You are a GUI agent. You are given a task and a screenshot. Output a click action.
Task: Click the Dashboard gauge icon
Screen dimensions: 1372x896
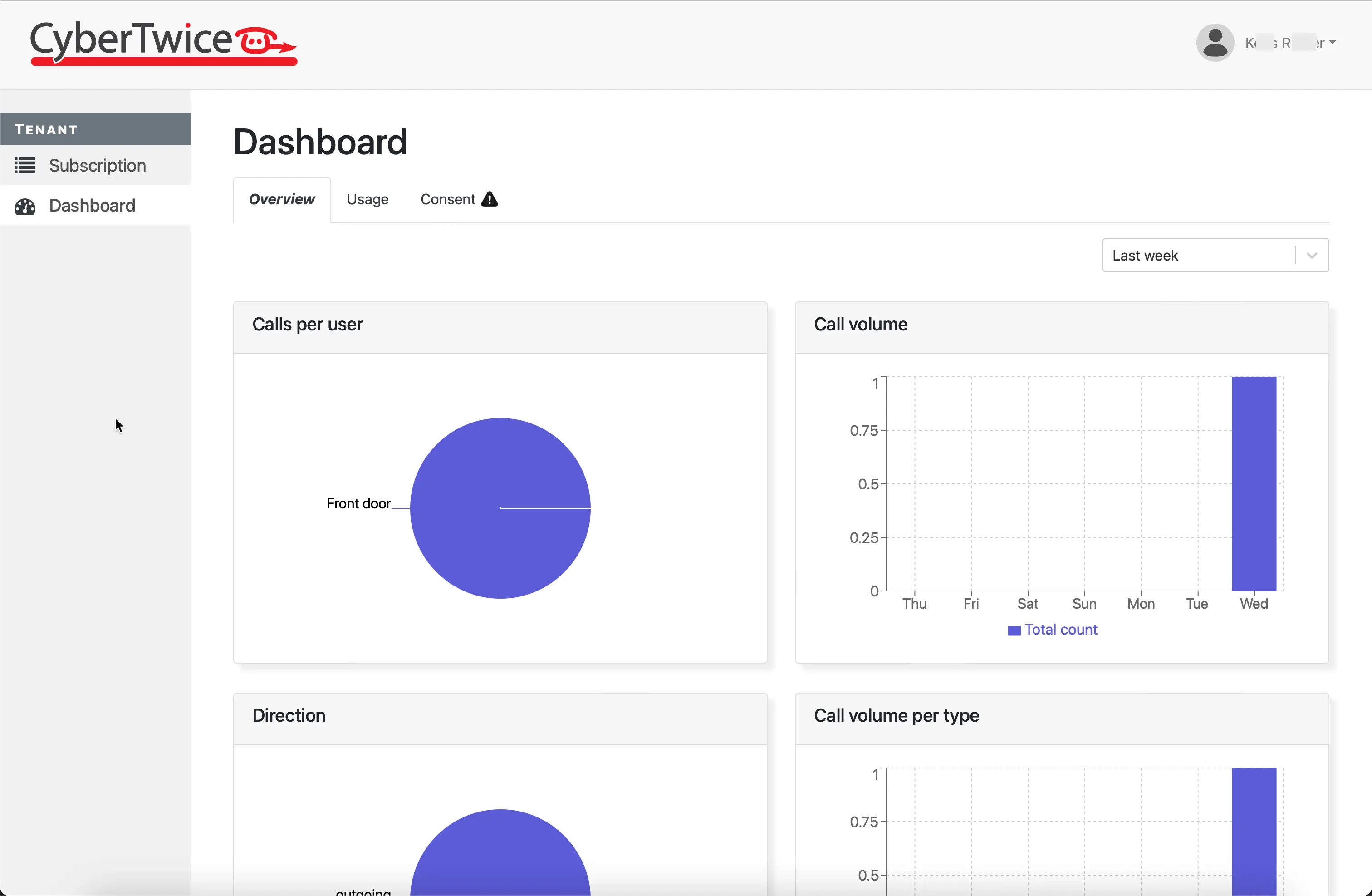25,206
